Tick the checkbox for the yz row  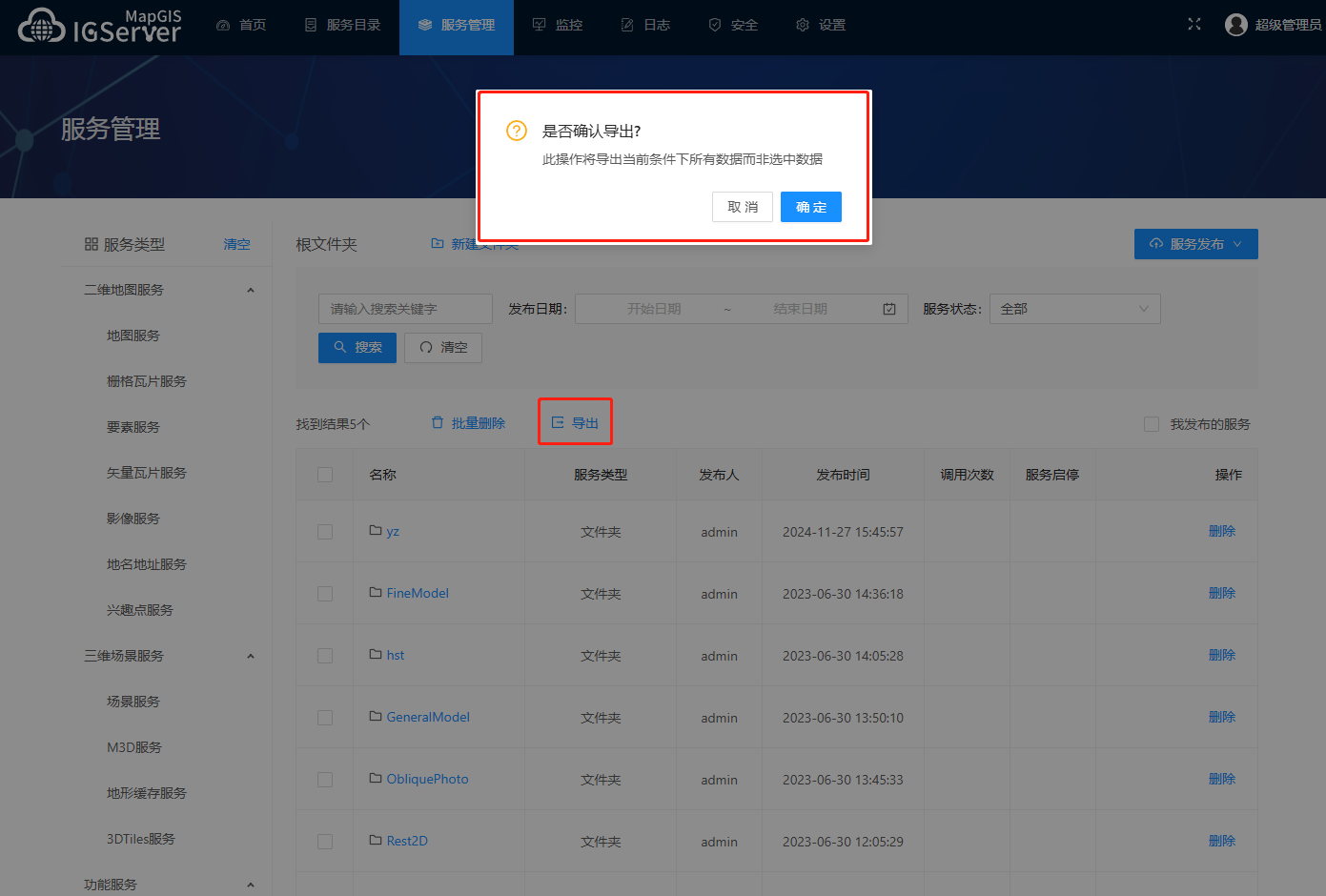[x=325, y=532]
